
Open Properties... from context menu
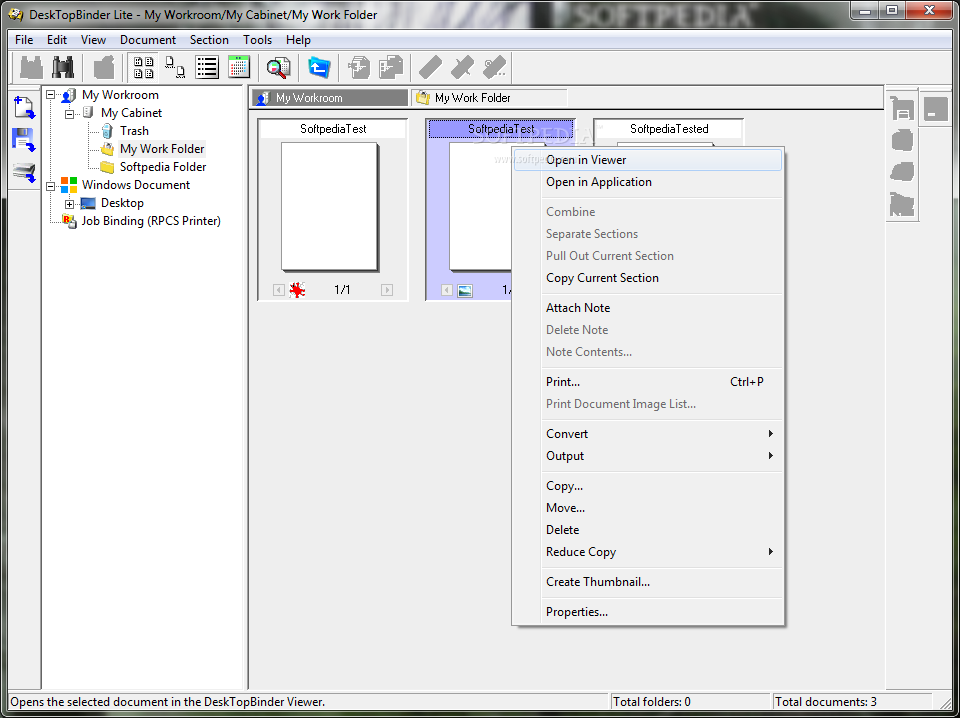pos(648,613)
